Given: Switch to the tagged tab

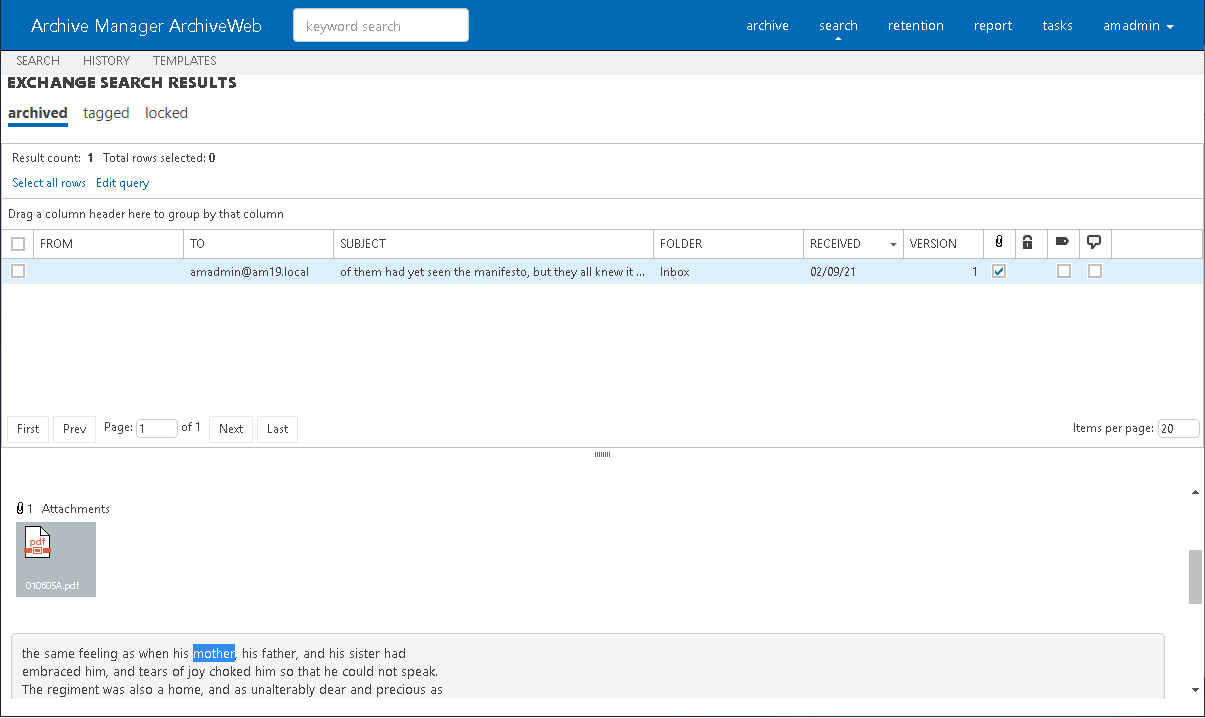Looking at the screenshot, I should pos(106,113).
